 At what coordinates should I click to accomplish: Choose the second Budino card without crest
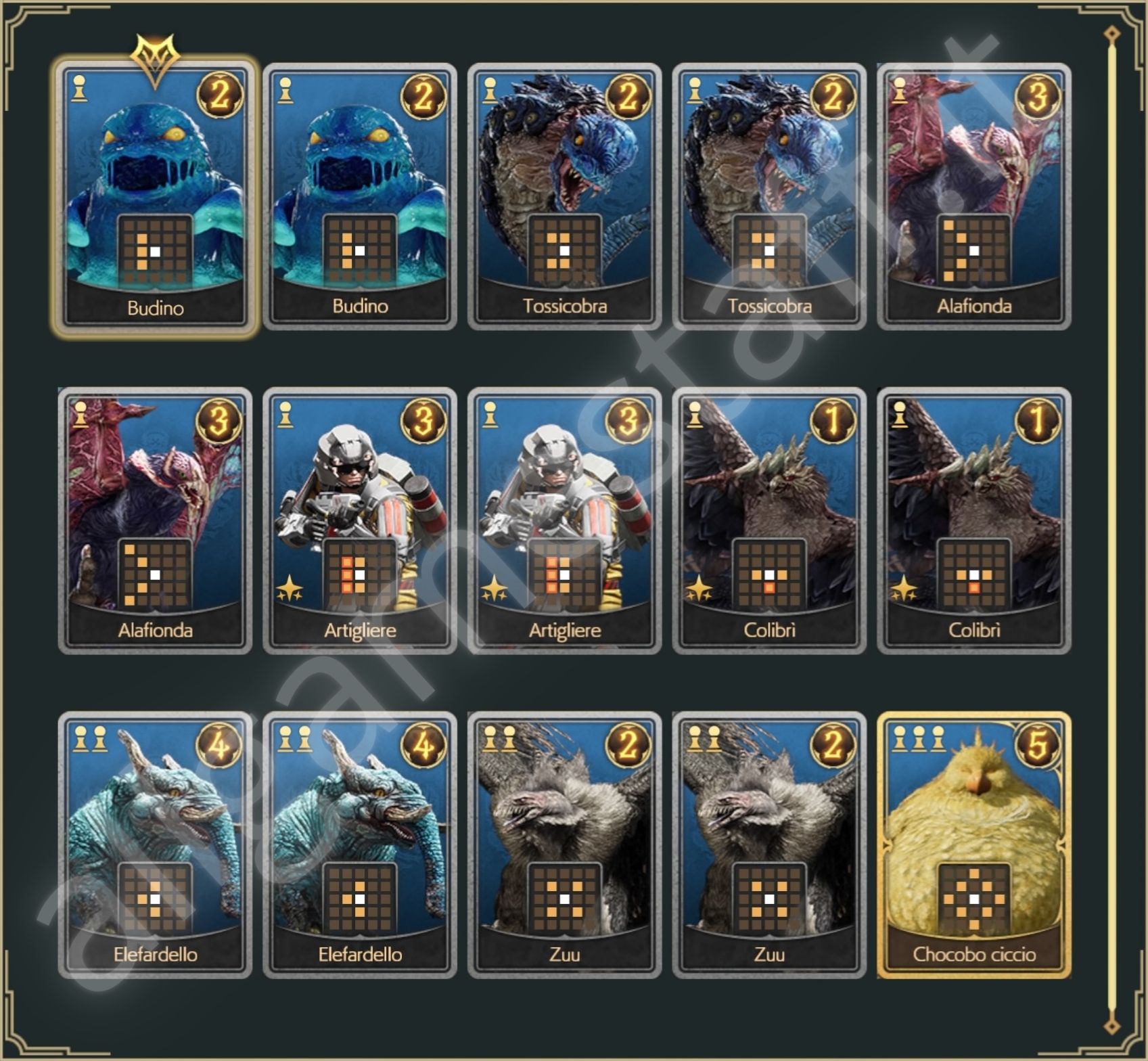point(360,197)
